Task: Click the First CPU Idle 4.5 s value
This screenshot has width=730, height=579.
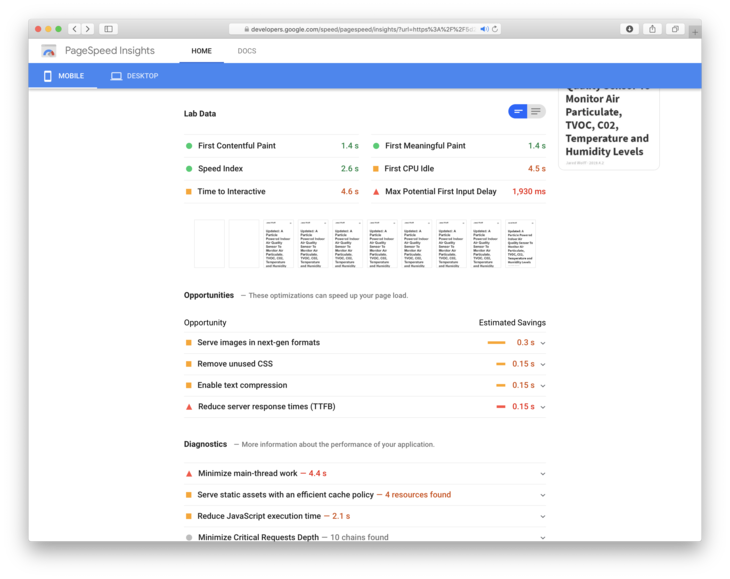Action: pos(536,168)
